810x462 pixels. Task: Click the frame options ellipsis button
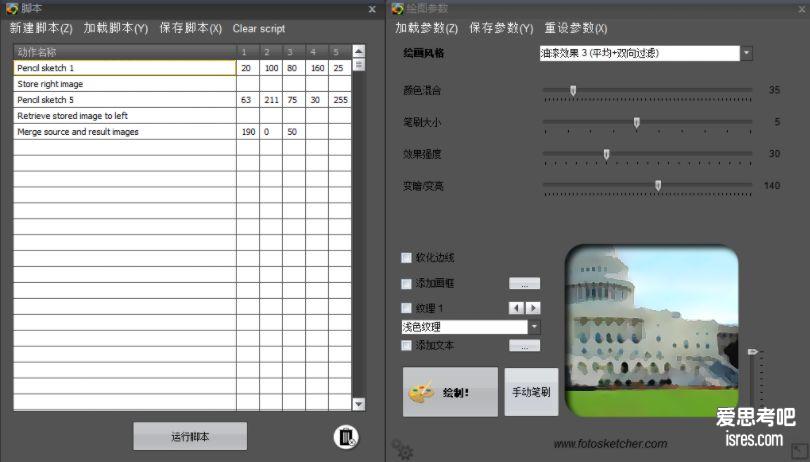(x=524, y=283)
